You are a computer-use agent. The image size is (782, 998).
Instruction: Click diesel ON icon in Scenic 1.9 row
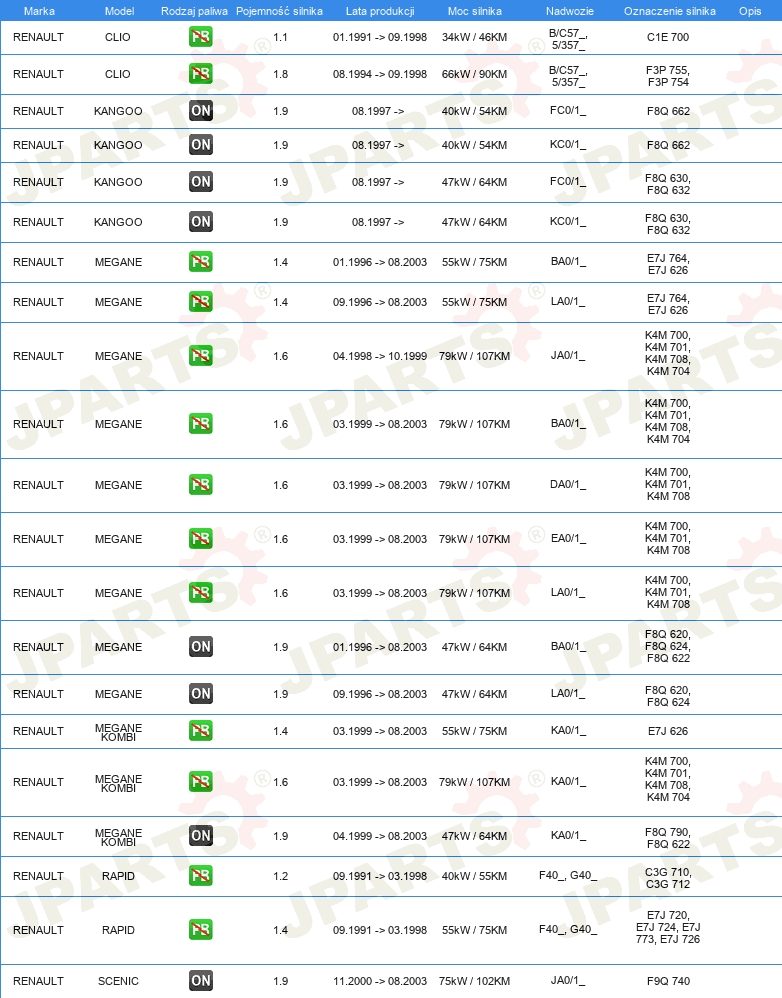tap(200, 981)
